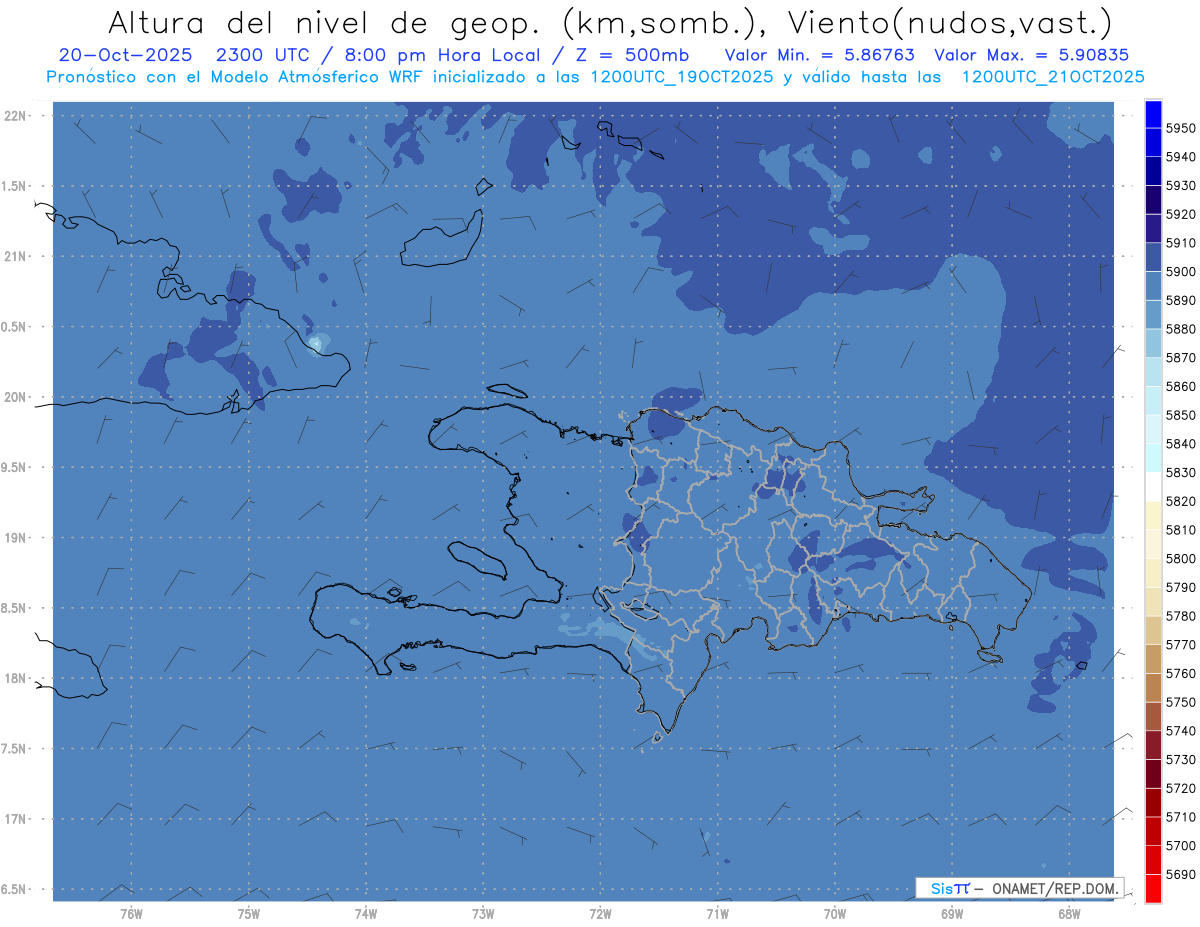Viewport: 1200px width, 927px height.
Task: Pick the bright red swatch at color bar bottom
Action: pos(1153,888)
